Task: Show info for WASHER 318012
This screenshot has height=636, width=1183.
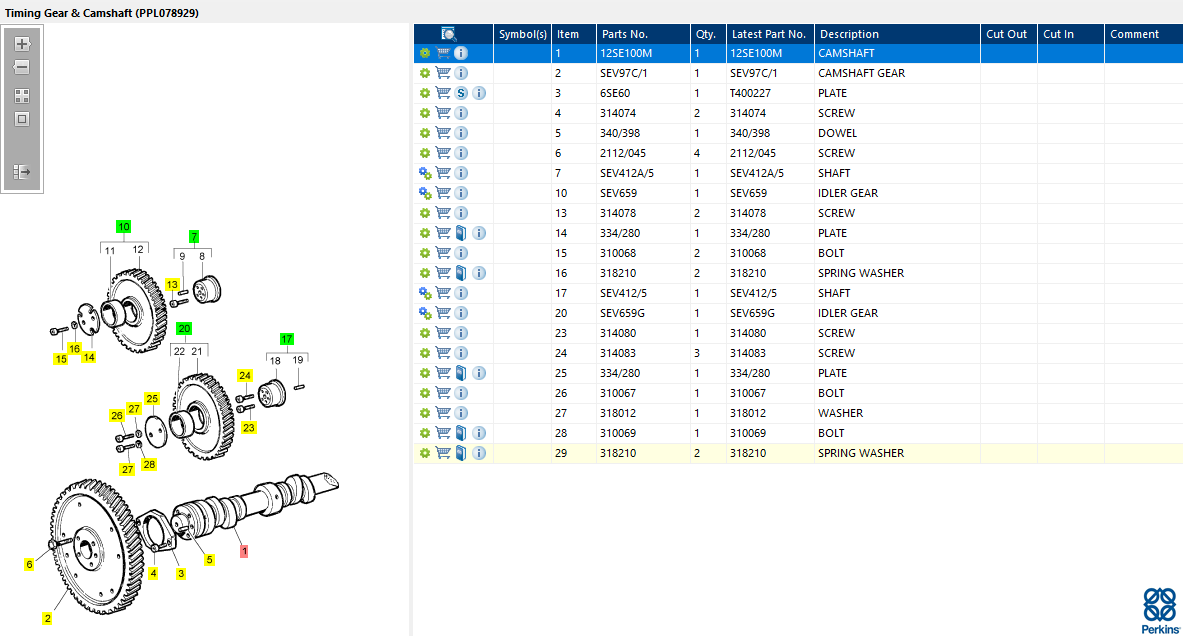Action: [x=461, y=413]
